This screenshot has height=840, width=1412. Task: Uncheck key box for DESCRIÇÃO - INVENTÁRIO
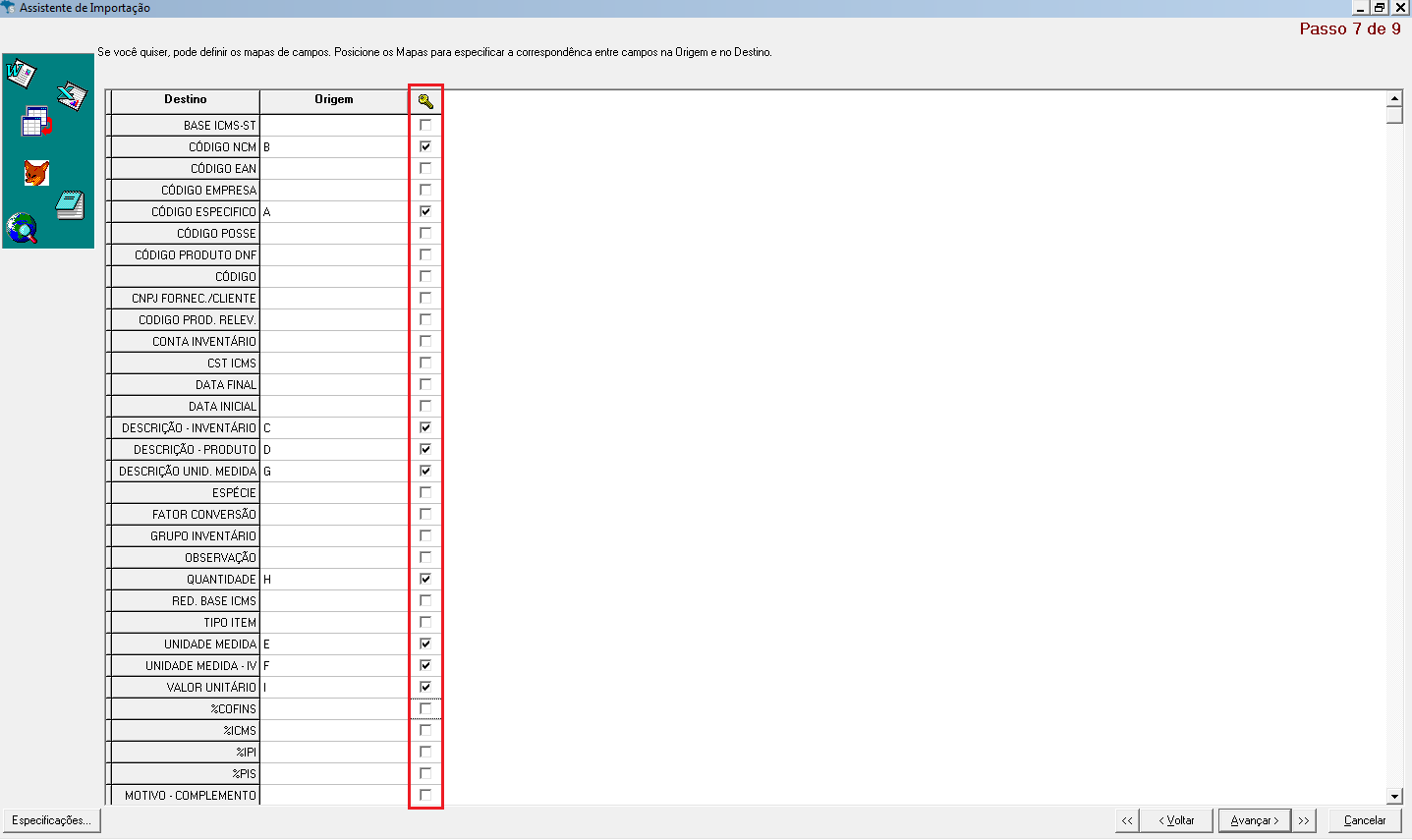pyautogui.click(x=425, y=427)
